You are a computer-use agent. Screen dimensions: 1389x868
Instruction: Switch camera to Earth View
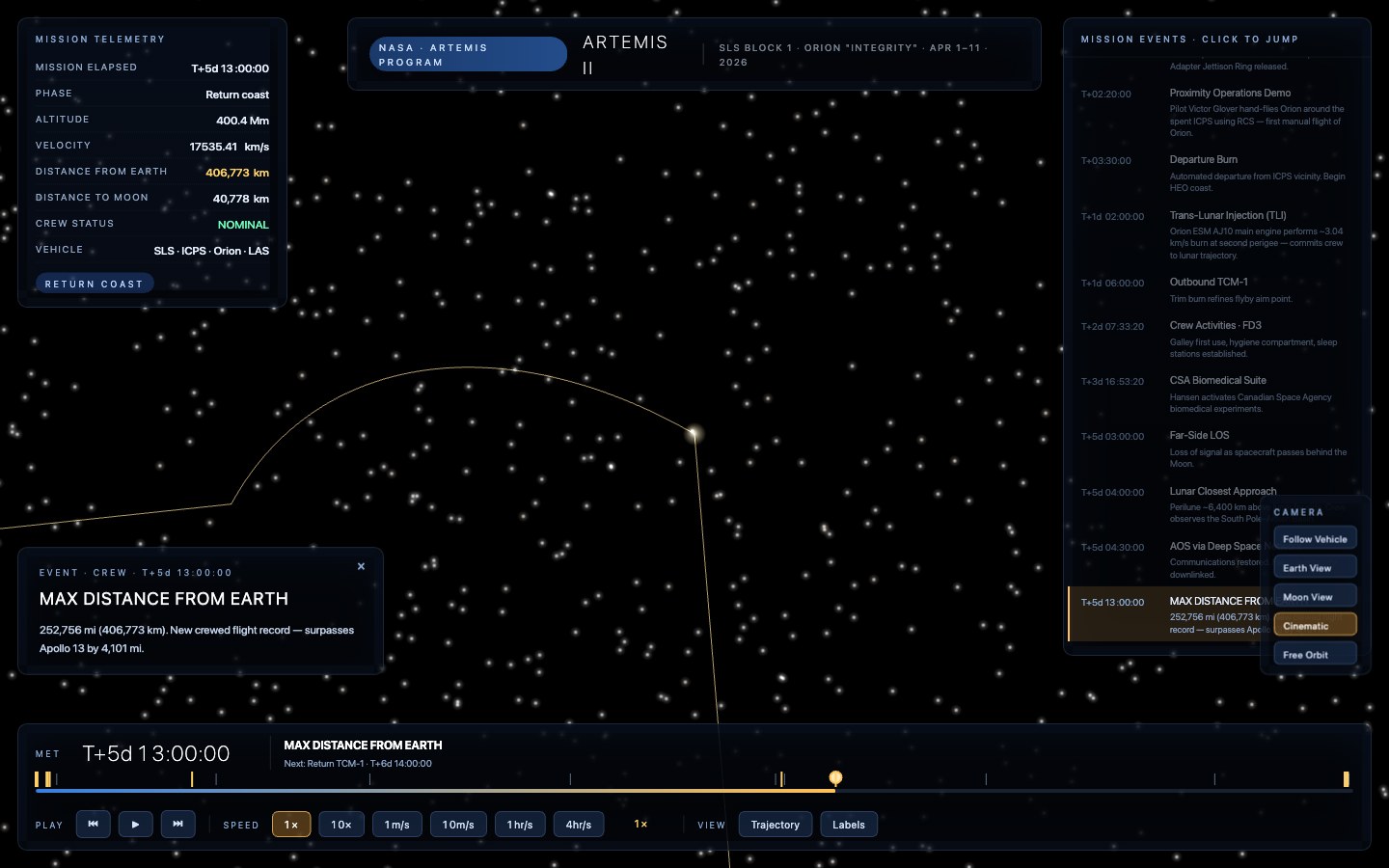click(x=1315, y=568)
